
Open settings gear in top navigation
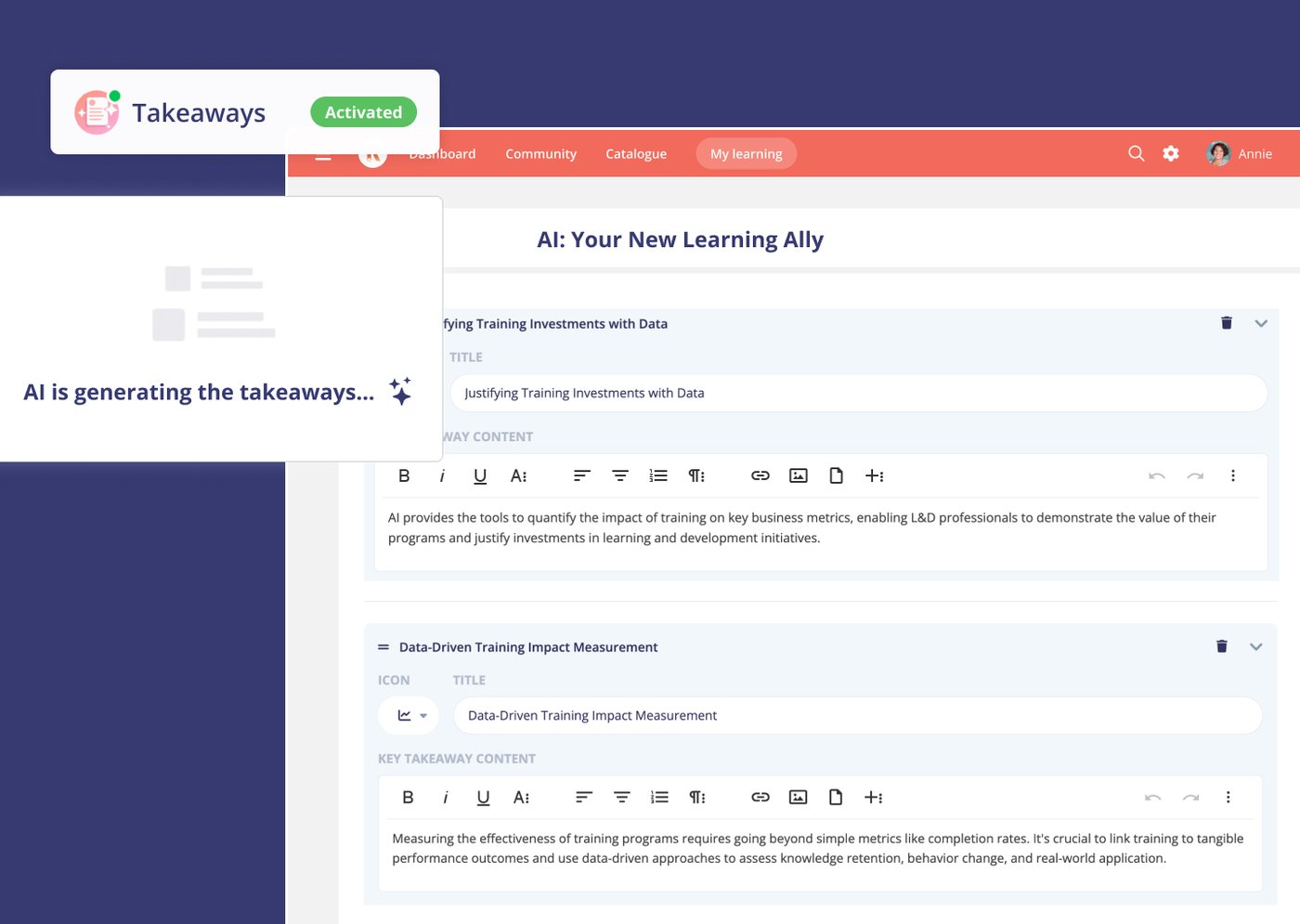pos(1171,153)
